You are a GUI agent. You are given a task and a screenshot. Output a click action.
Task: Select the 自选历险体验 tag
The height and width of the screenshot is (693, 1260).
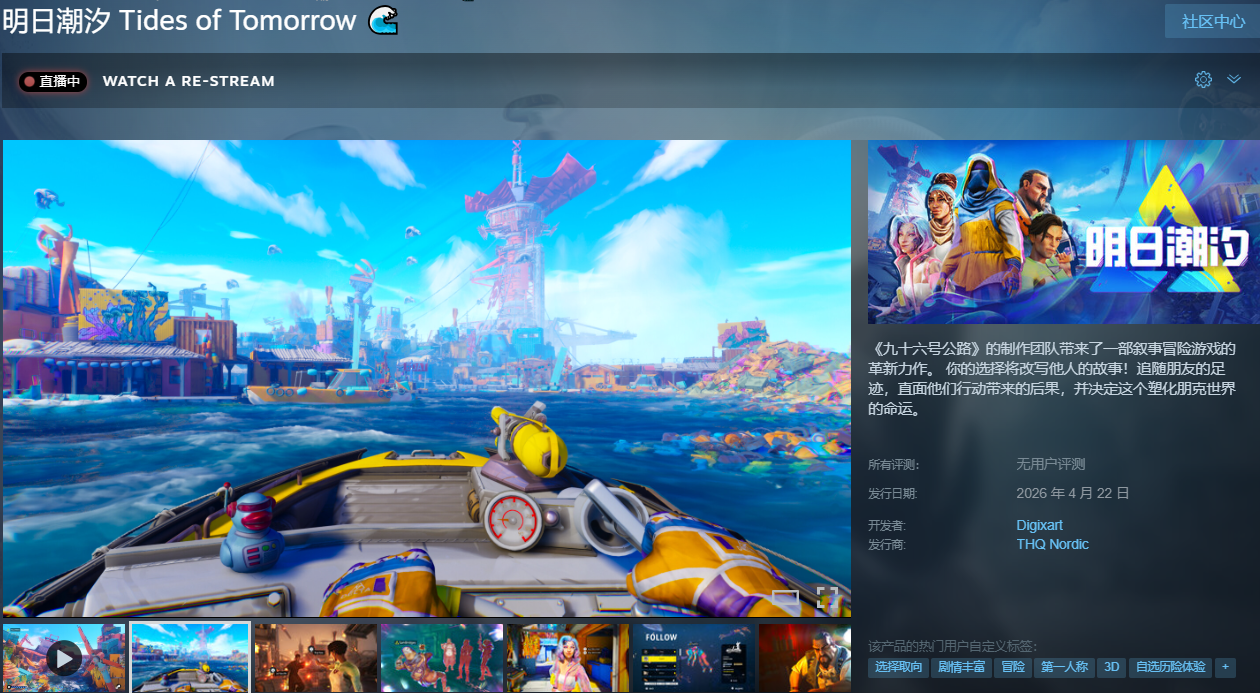(x=1169, y=667)
